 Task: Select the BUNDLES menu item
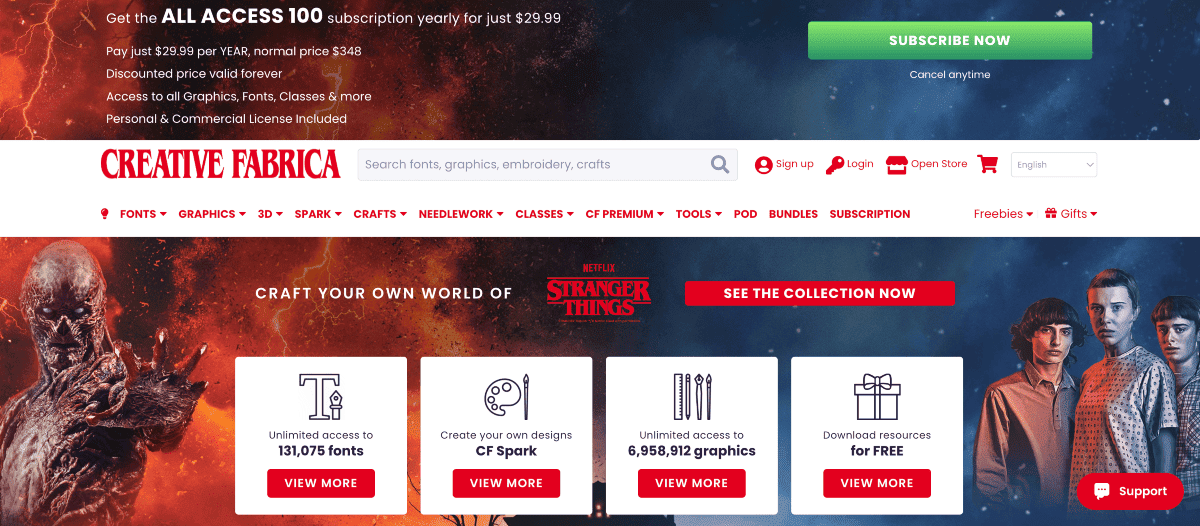pyautogui.click(x=793, y=214)
